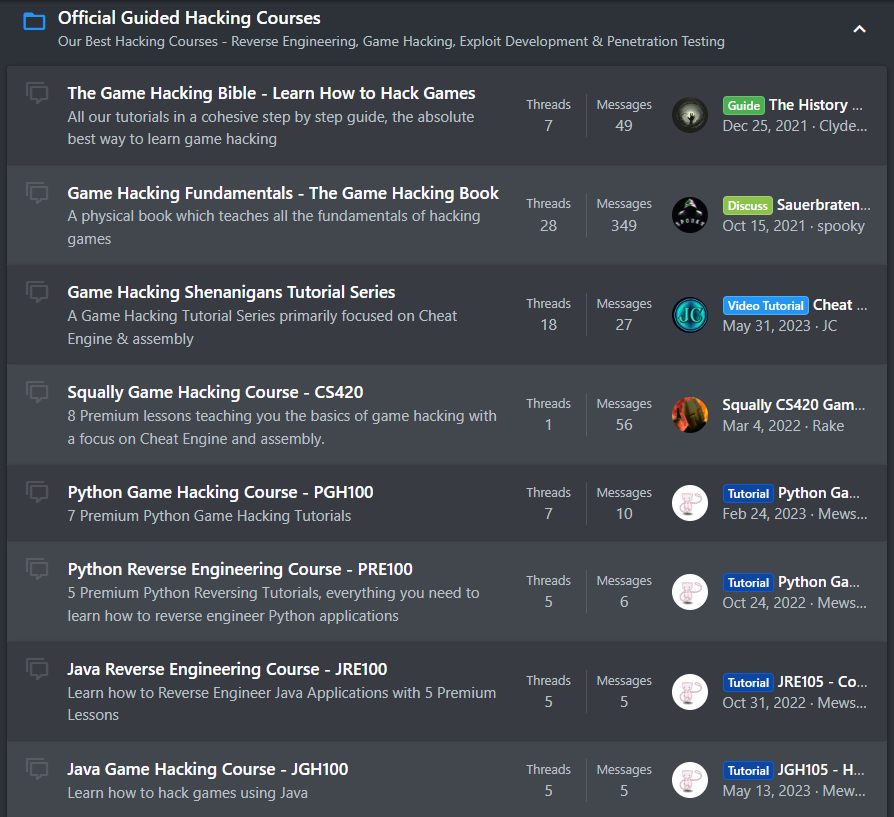Open Python Game Hacking Course - PGH100
Viewport: 894px width, 817px height.
click(221, 493)
